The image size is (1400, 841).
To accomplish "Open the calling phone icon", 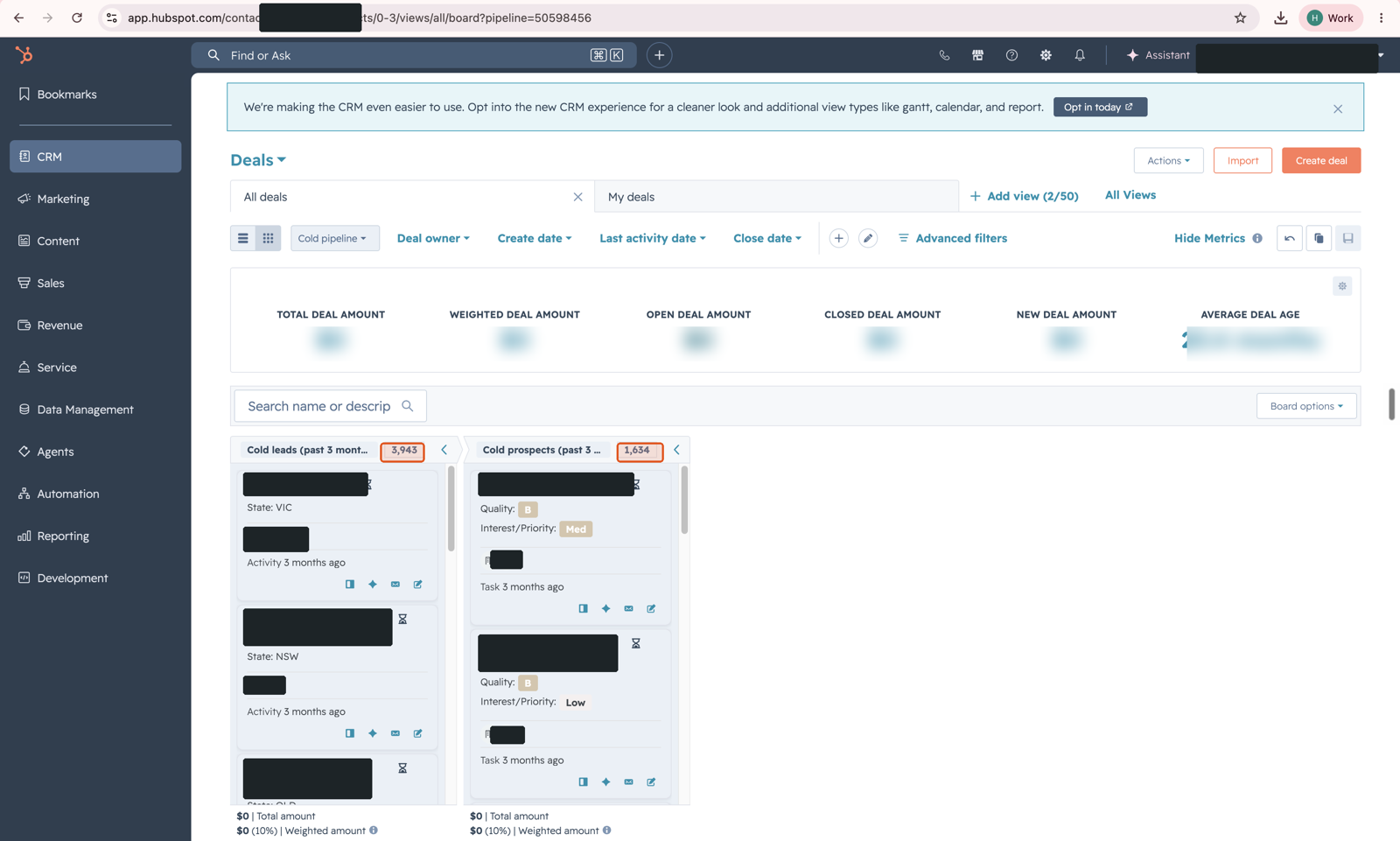I will tap(944, 55).
